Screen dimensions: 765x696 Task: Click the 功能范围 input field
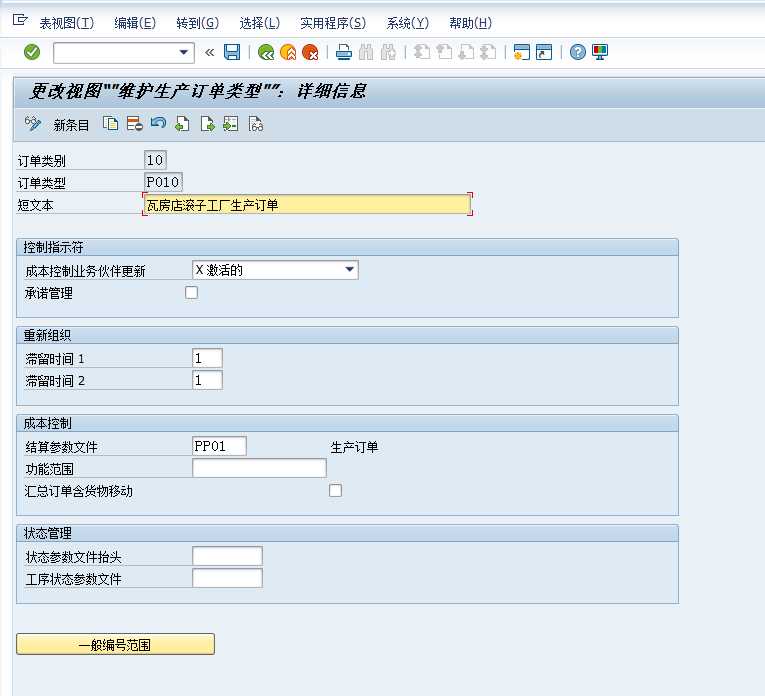pos(260,468)
